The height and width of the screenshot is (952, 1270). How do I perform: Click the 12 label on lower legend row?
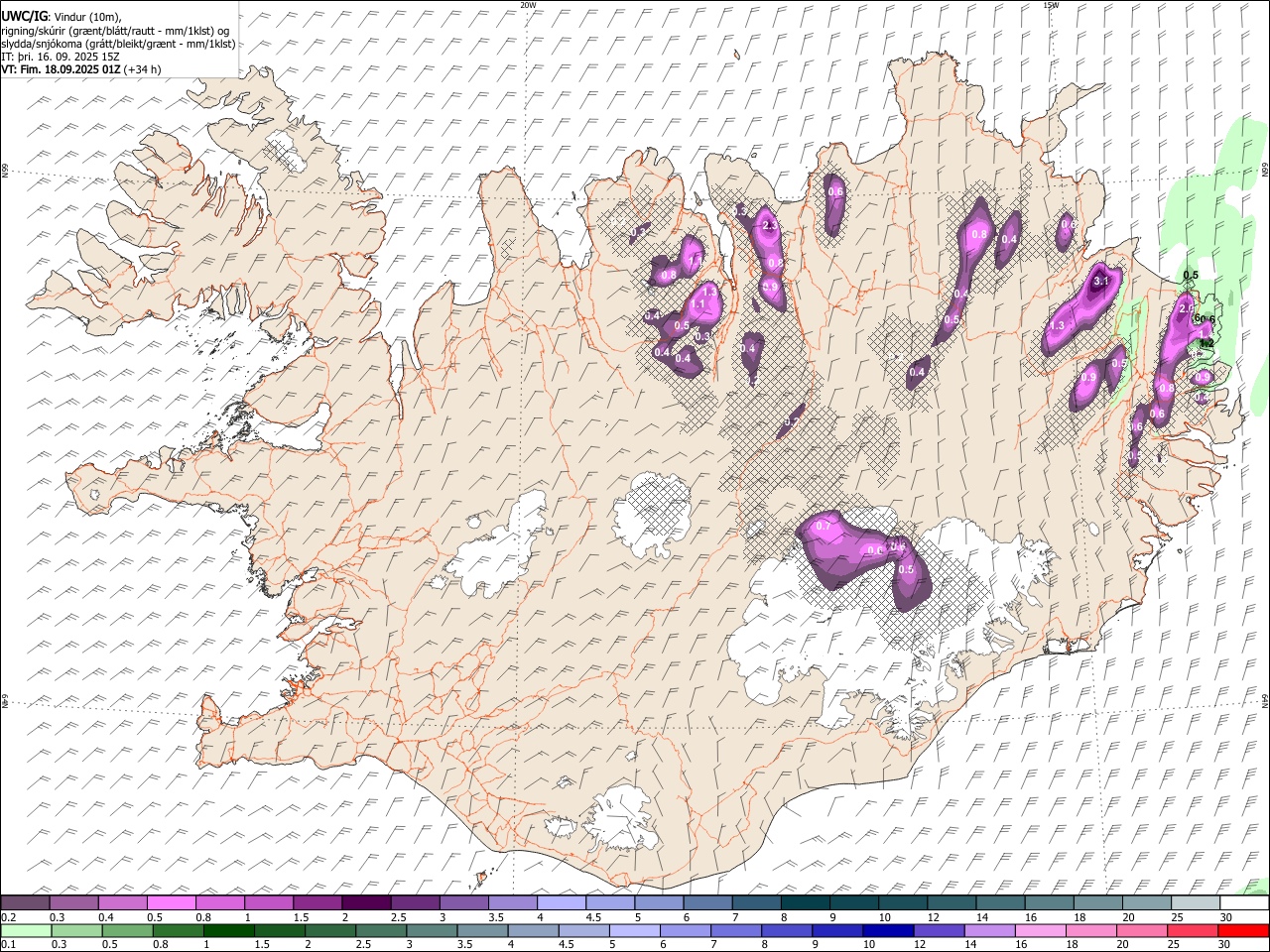click(x=920, y=945)
